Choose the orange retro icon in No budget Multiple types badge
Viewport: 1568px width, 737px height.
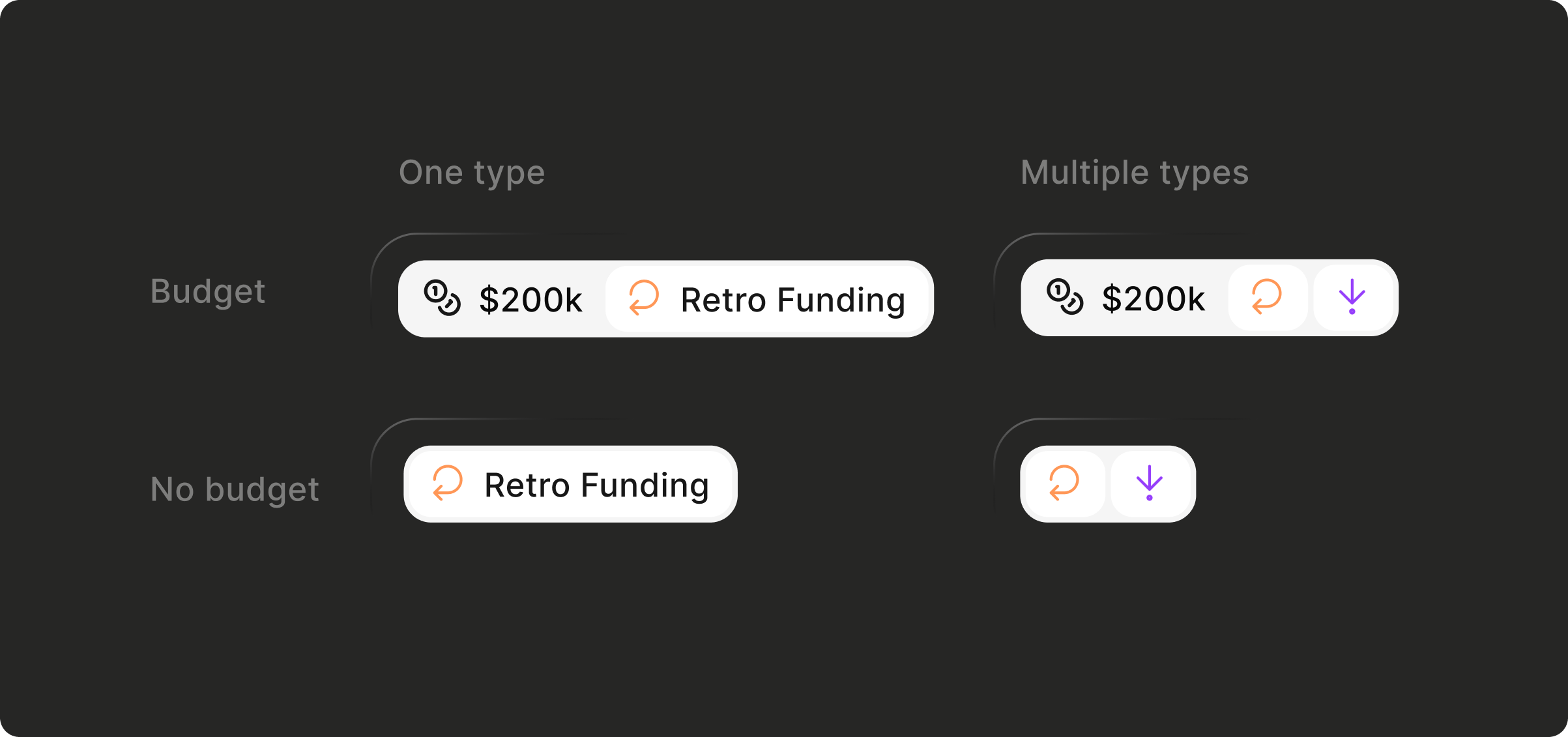pos(1064,483)
